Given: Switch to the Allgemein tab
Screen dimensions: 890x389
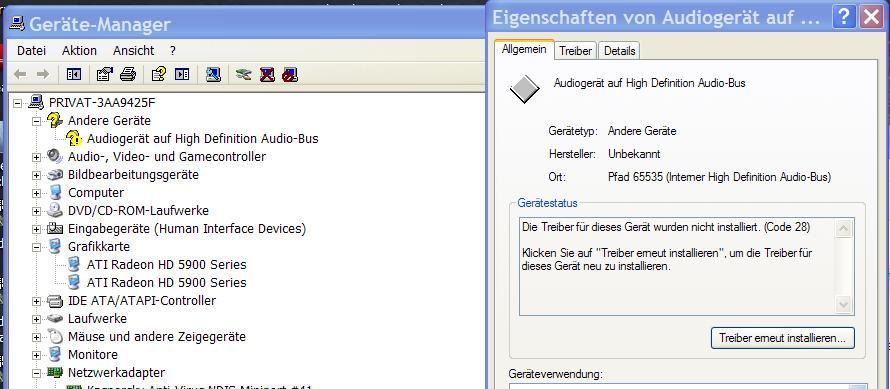Looking at the screenshot, I should [524, 49].
